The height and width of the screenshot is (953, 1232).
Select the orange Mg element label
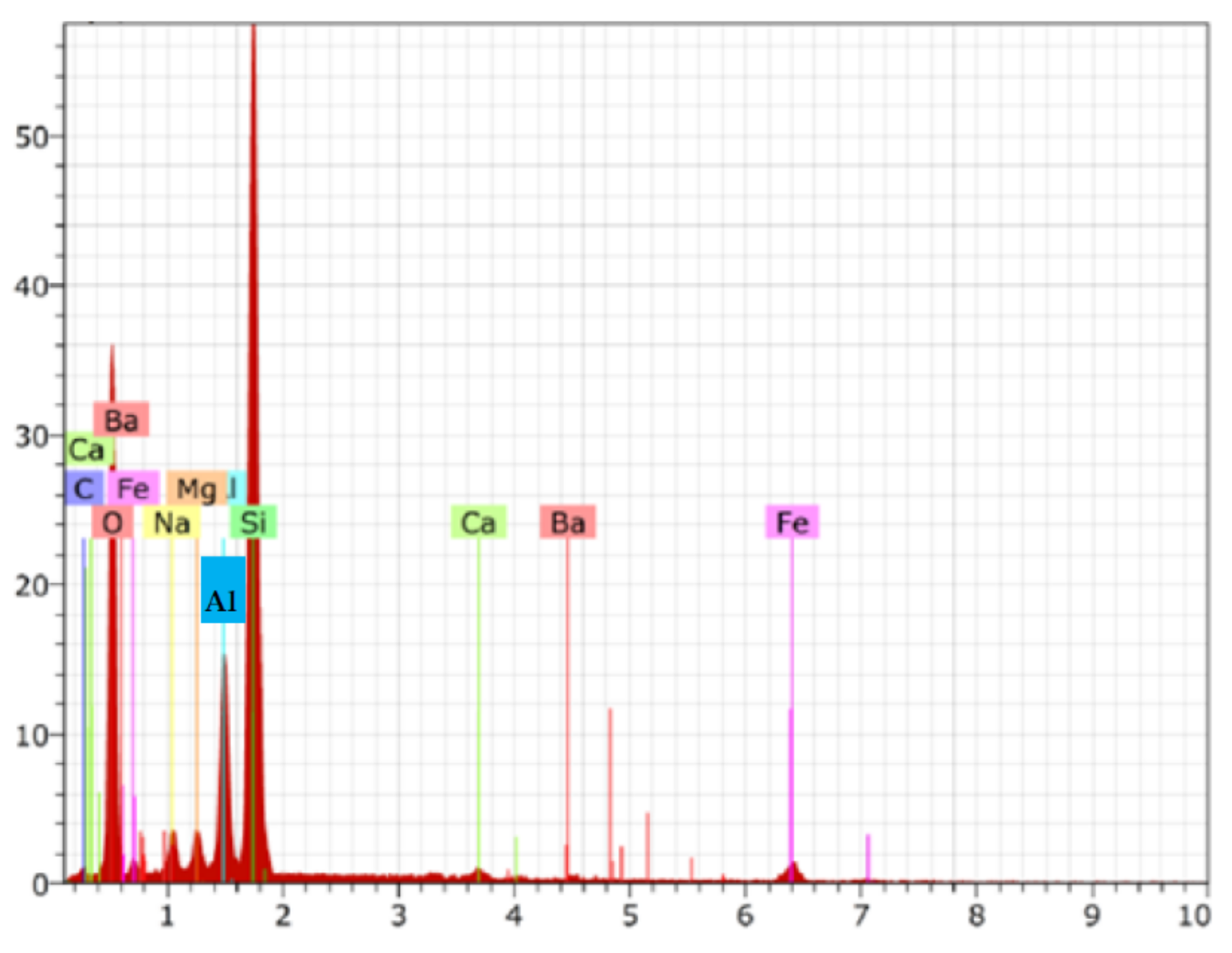[196, 488]
